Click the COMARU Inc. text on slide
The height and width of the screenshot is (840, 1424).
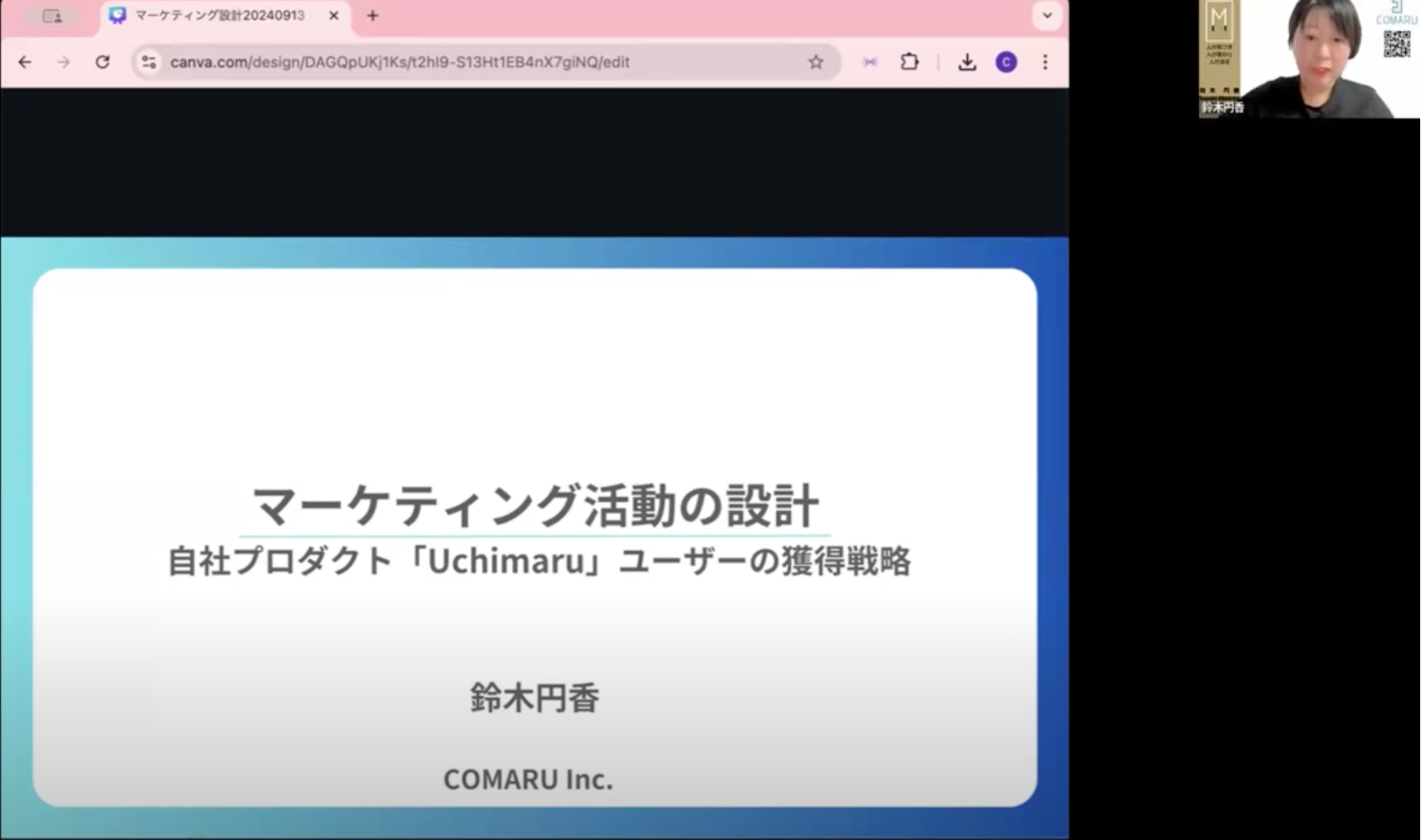click(528, 779)
